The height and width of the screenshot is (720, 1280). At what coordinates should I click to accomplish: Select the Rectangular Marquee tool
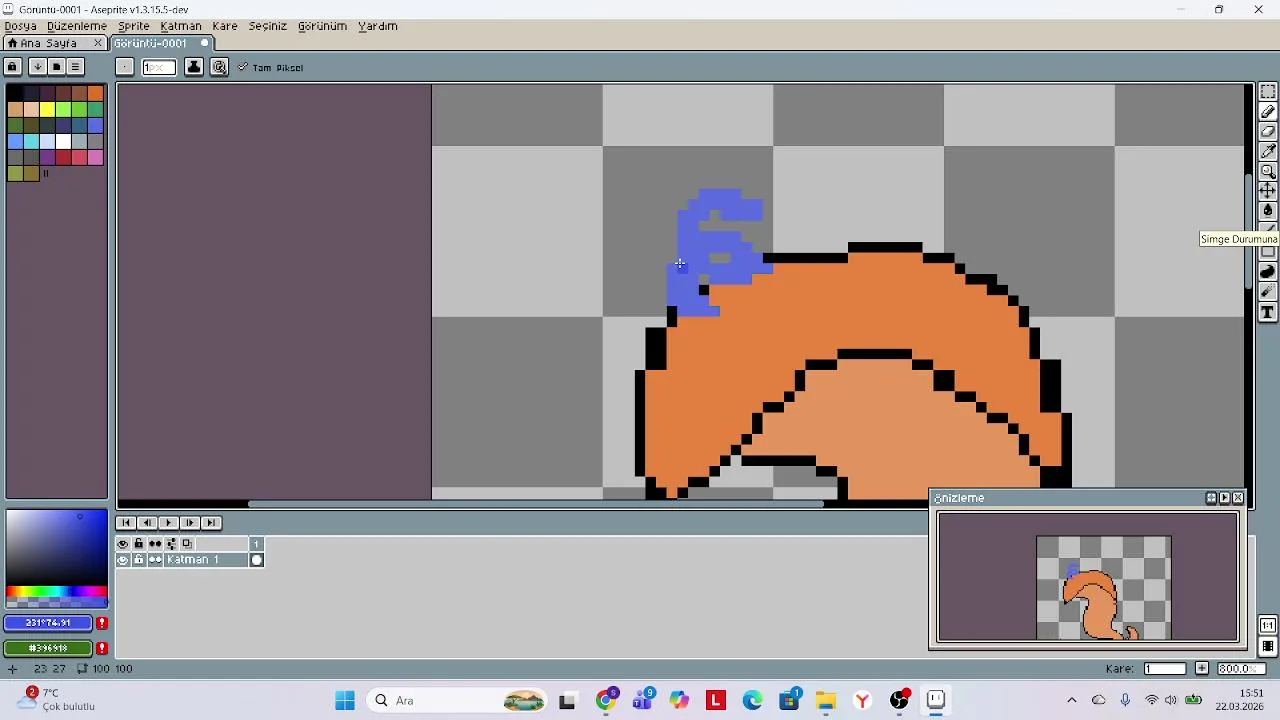click(x=1268, y=92)
